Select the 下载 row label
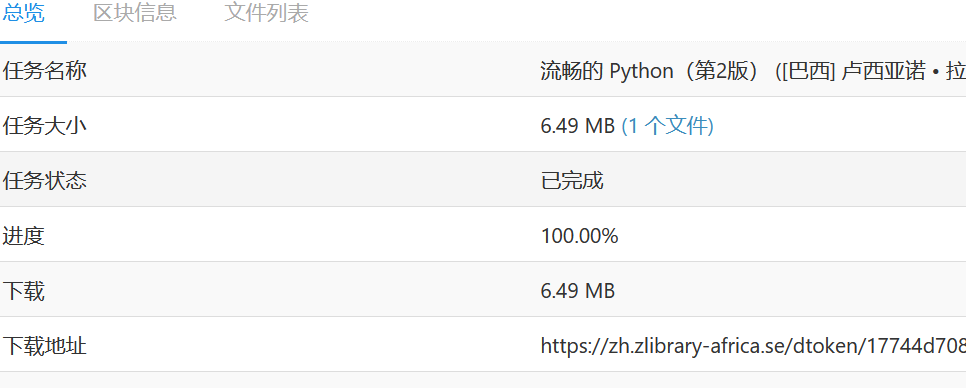Image resolution: width=966 pixels, height=388 pixels. tap(23, 291)
